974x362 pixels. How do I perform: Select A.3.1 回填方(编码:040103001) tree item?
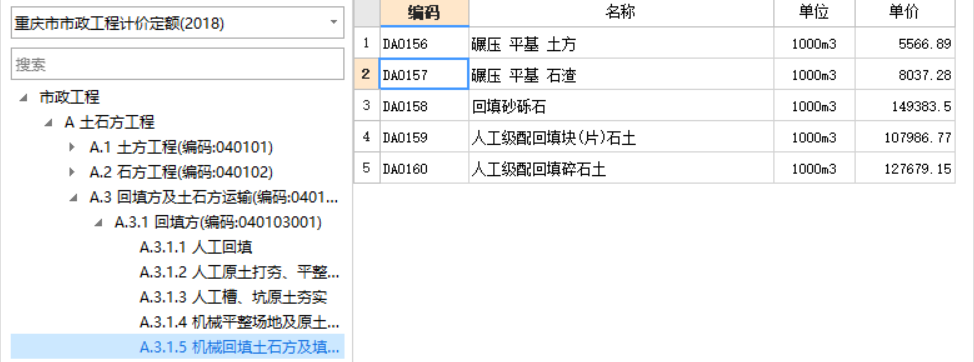218,222
